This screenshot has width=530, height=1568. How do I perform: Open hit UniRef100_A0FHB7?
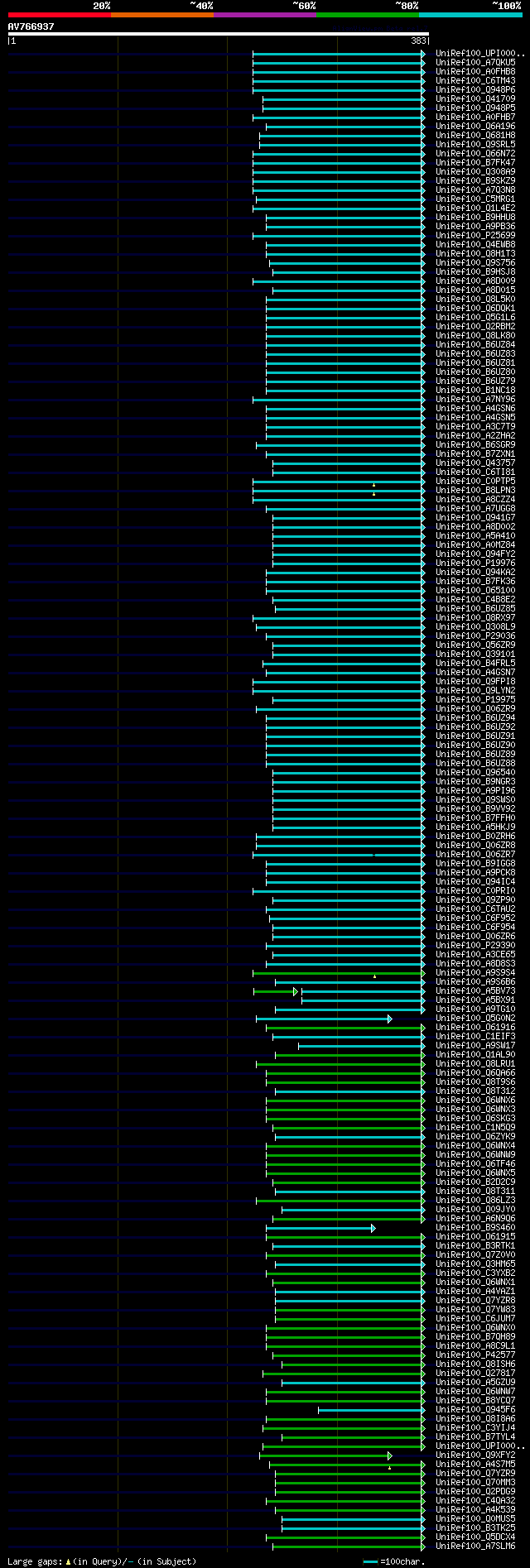475,117
